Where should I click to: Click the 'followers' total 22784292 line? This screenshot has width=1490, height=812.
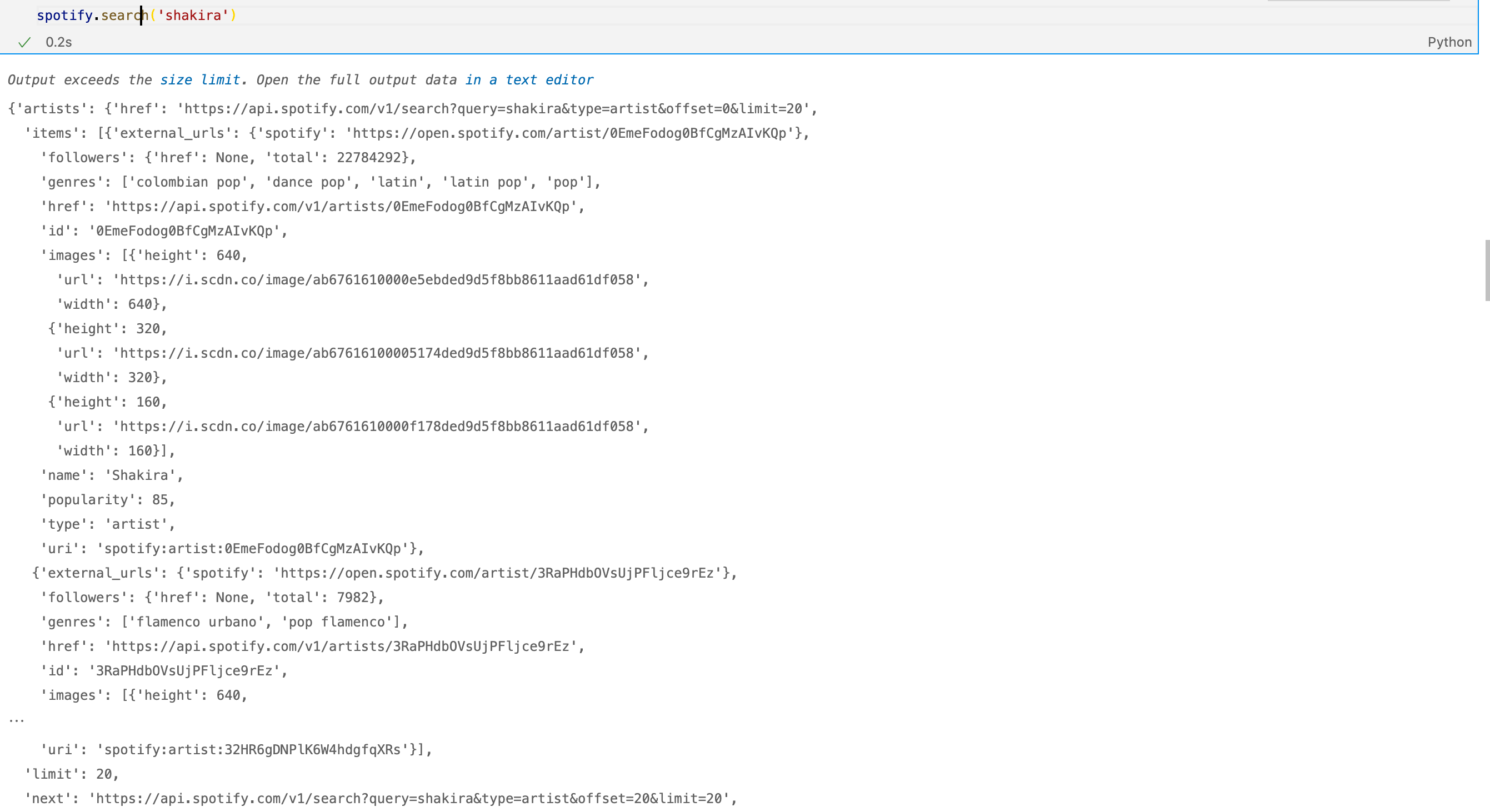(x=228, y=158)
